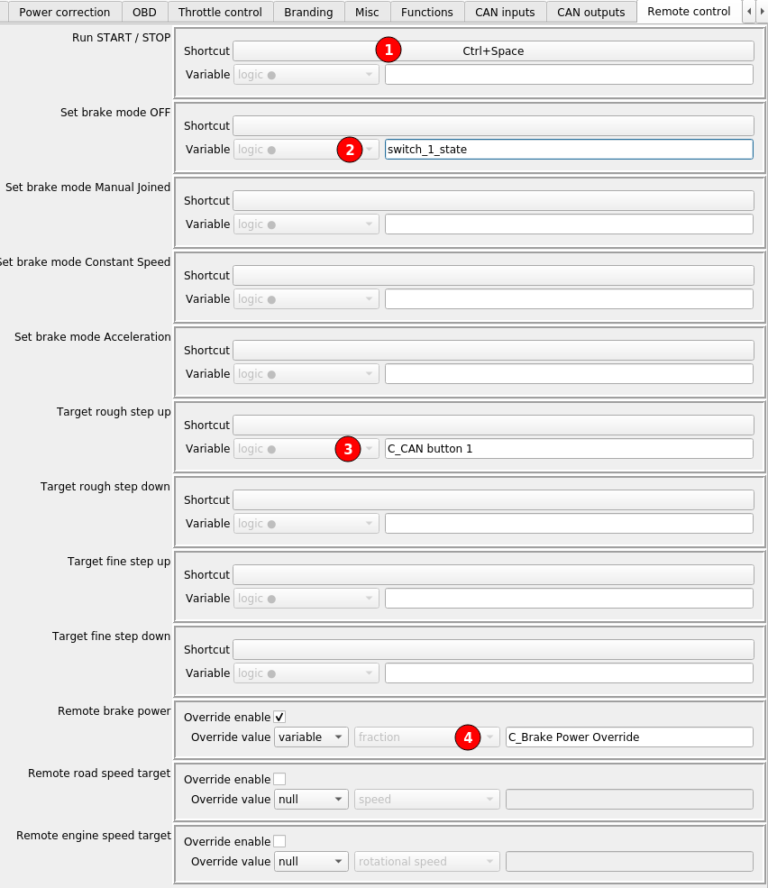
Task: Select the CAN inputs tab
Action: click(505, 12)
